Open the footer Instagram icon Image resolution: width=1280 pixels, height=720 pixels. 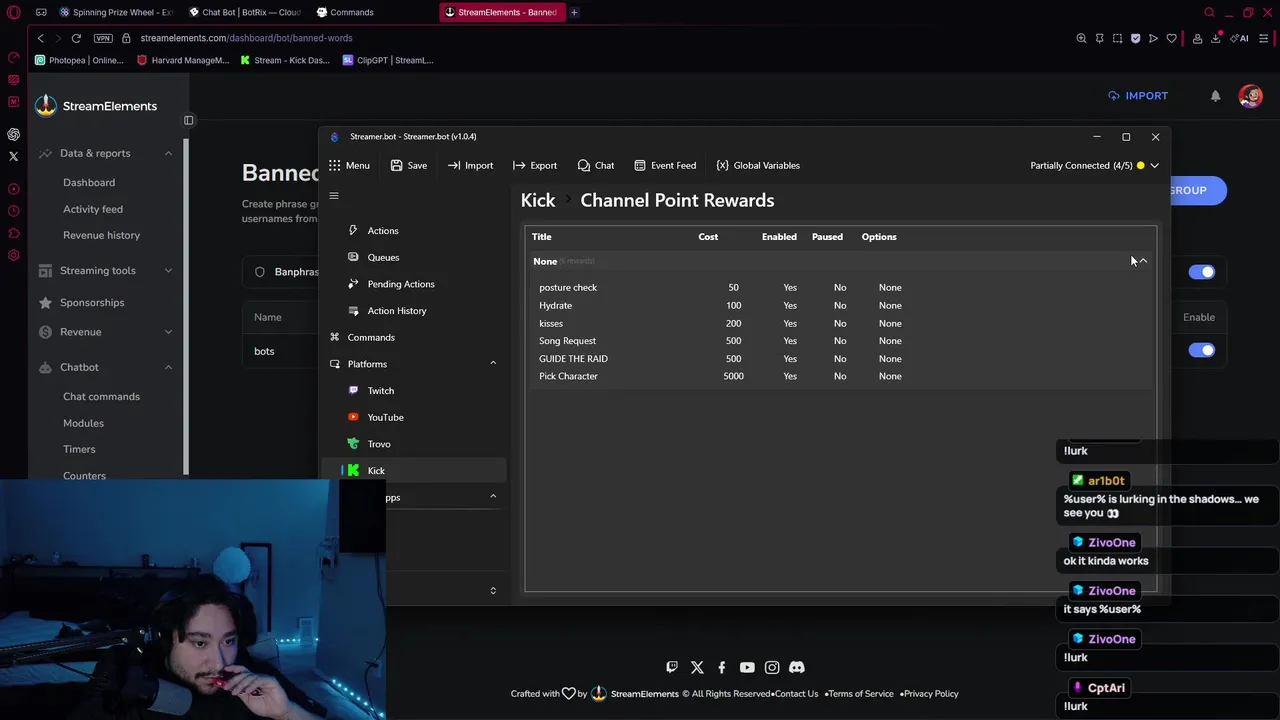[772, 667]
